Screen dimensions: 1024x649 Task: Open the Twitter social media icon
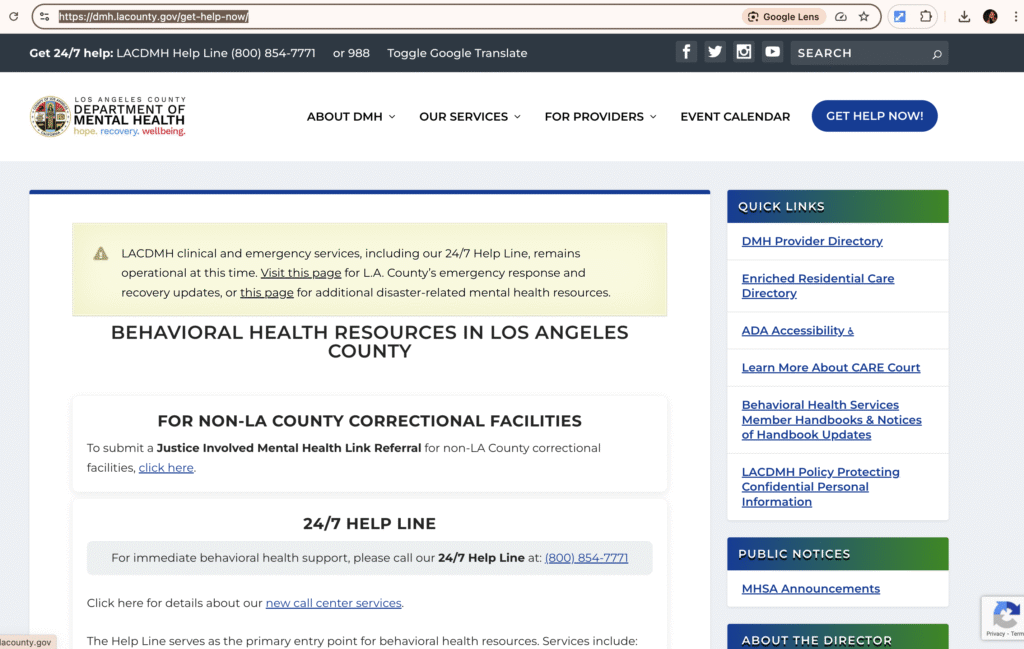point(714,52)
